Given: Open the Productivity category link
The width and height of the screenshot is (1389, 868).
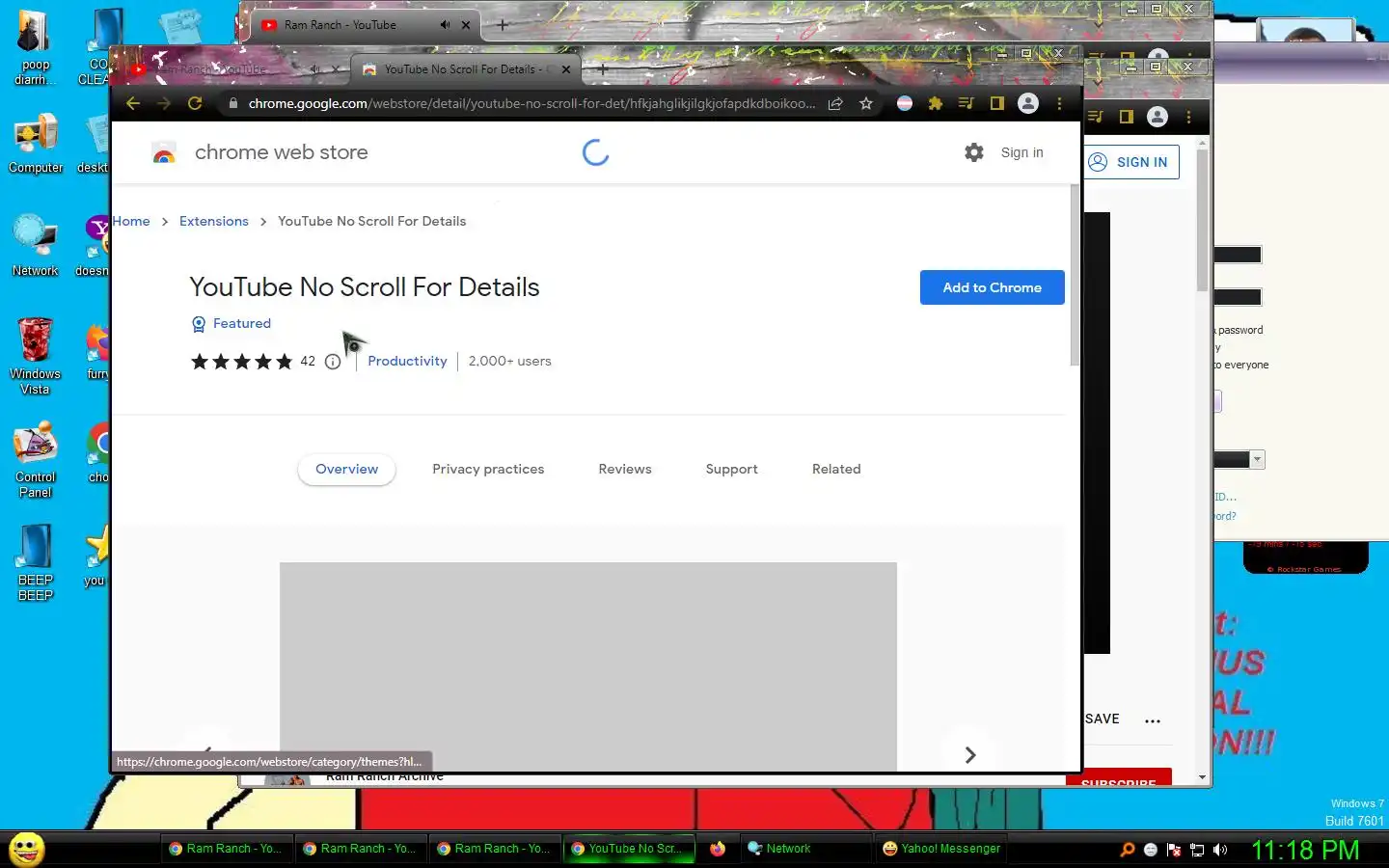Looking at the screenshot, I should coord(407,361).
